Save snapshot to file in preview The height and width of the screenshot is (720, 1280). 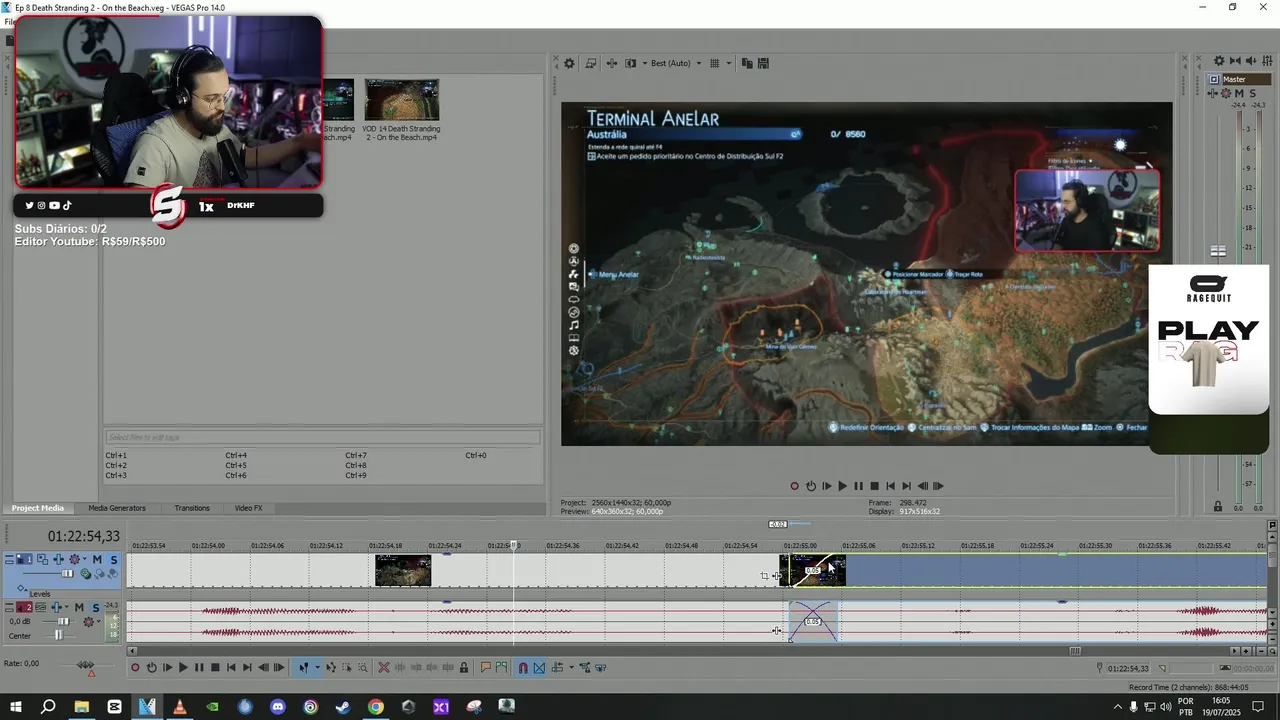point(765,63)
